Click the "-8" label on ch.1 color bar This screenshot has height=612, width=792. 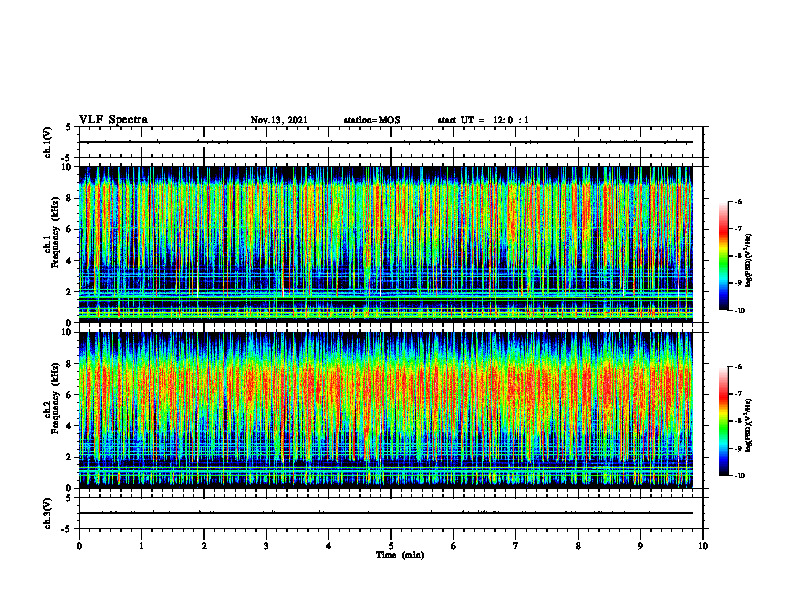point(738,256)
